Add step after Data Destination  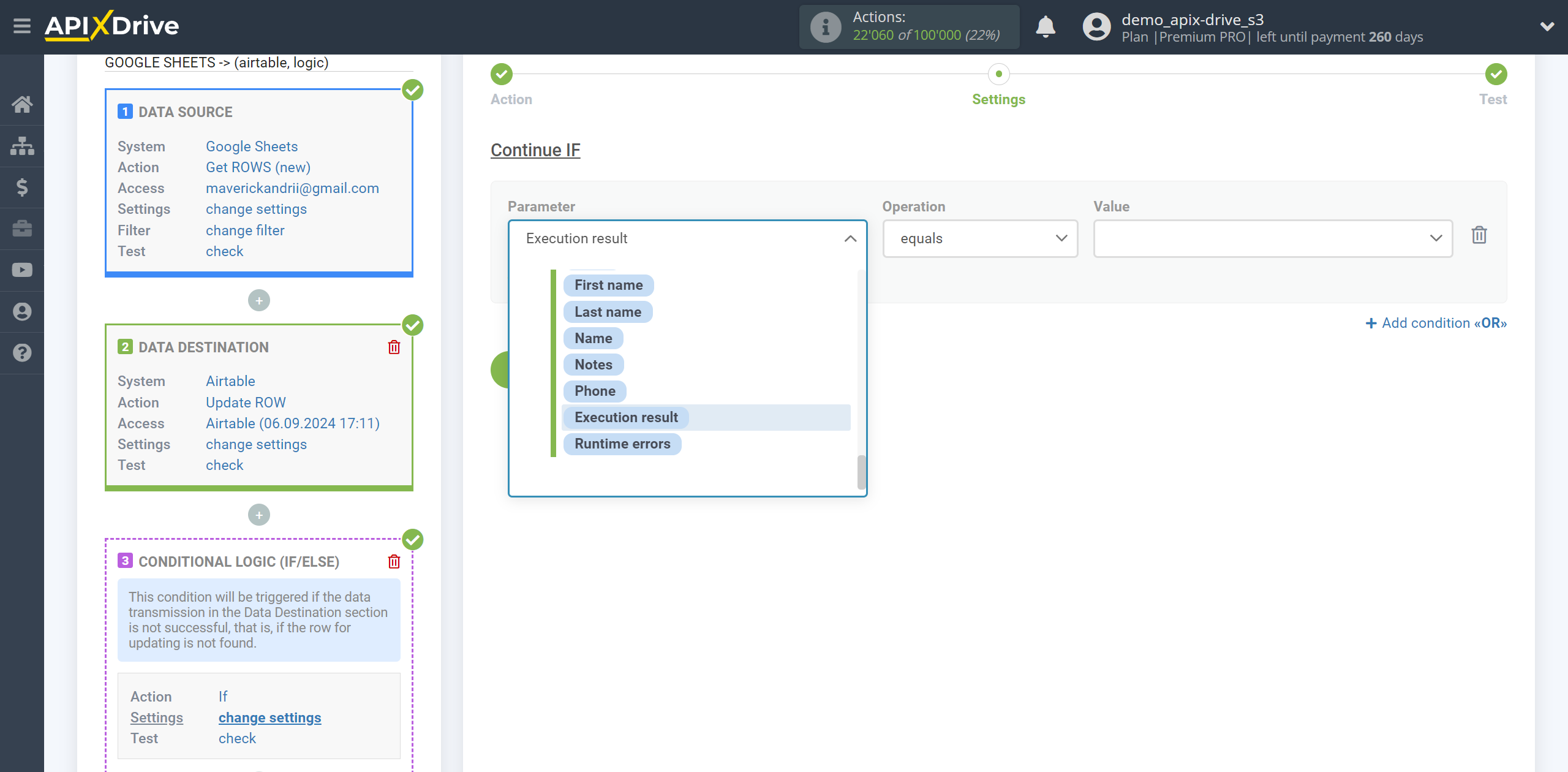pos(259,515)
